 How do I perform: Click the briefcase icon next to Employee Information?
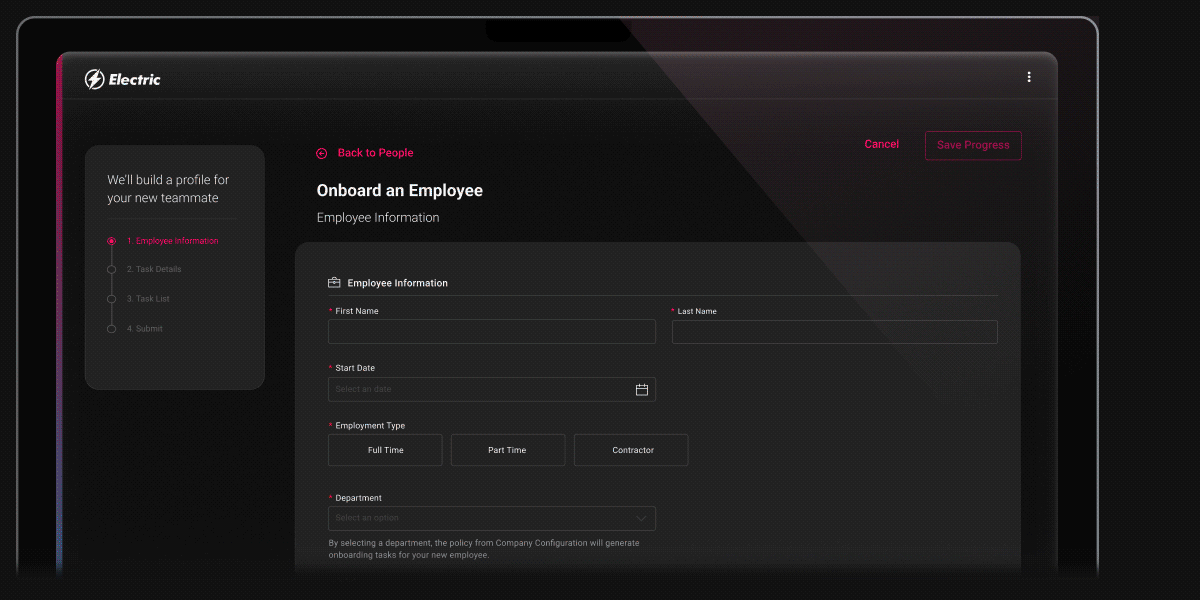335,283
